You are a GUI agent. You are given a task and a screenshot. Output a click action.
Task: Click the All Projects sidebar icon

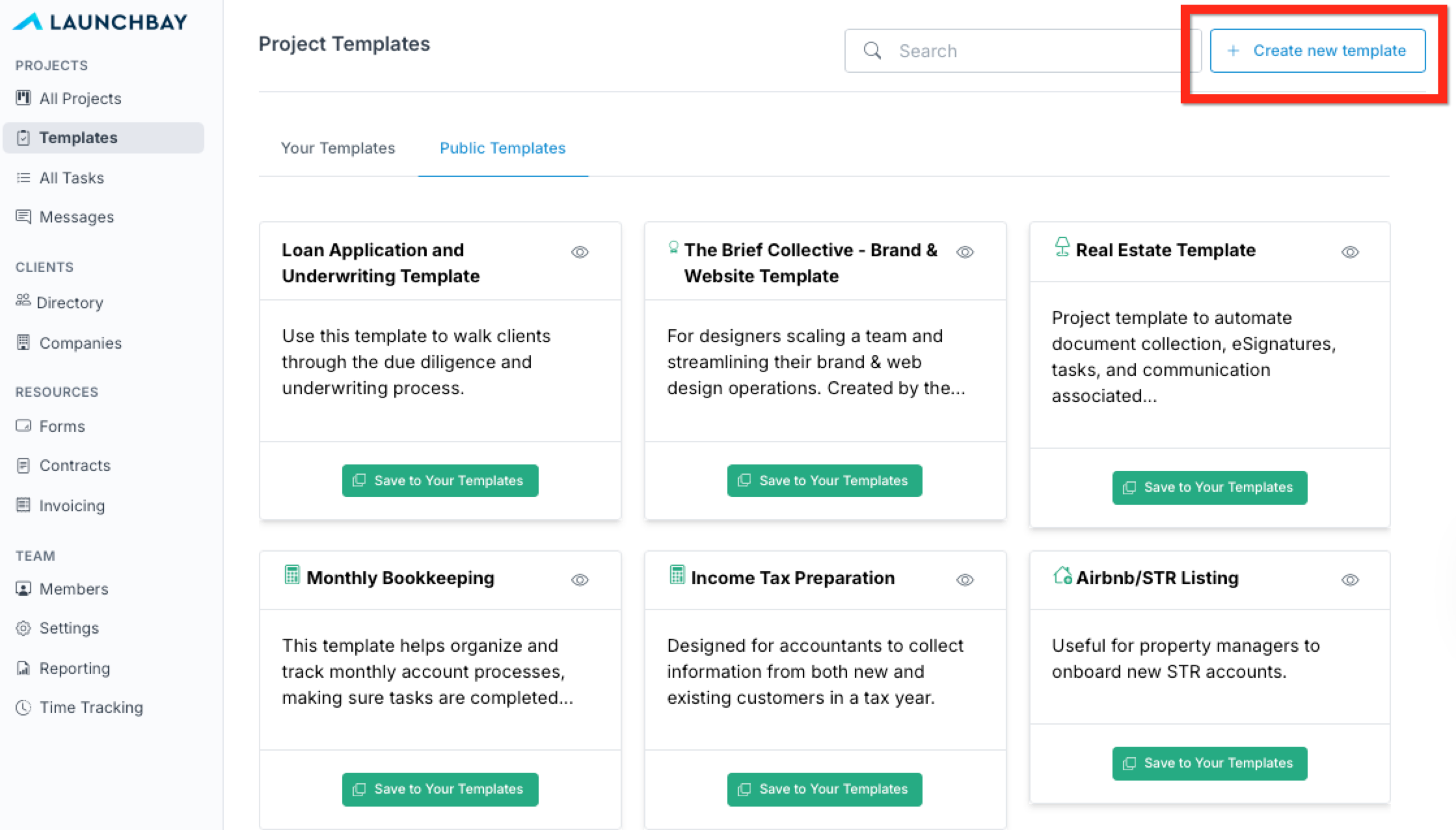[x=23, y=98]
